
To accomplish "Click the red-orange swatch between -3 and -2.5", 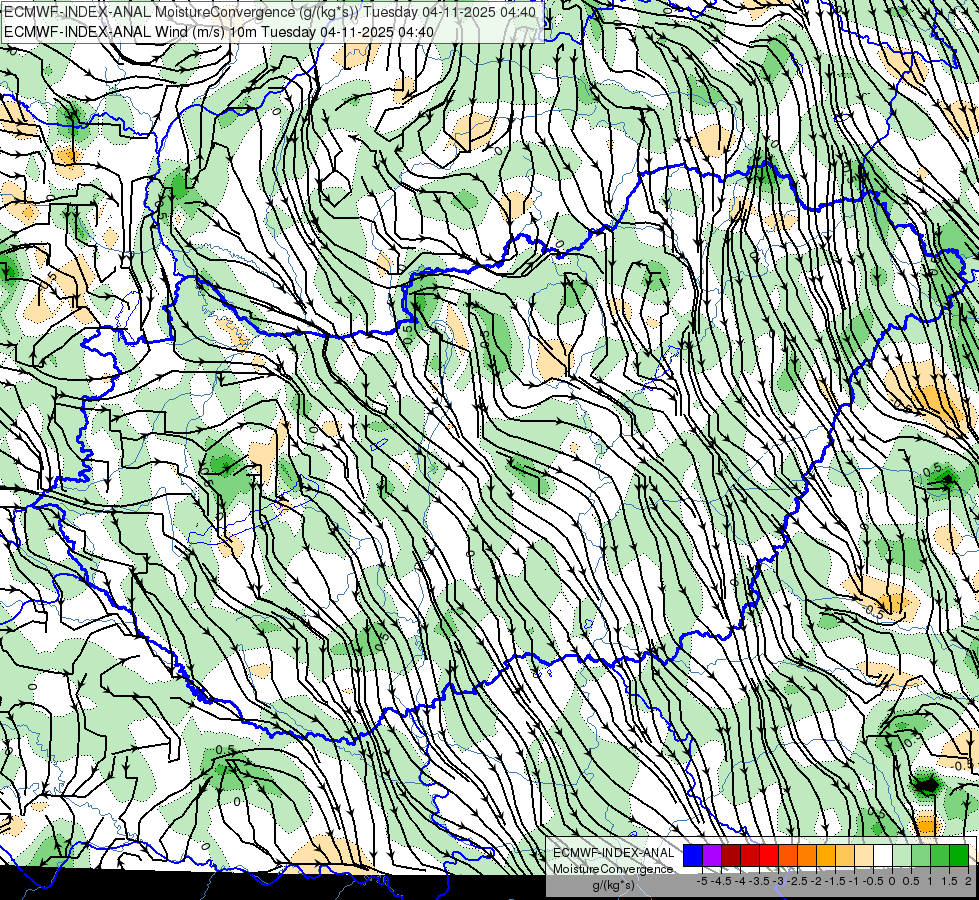I will (x=788, y=855).
